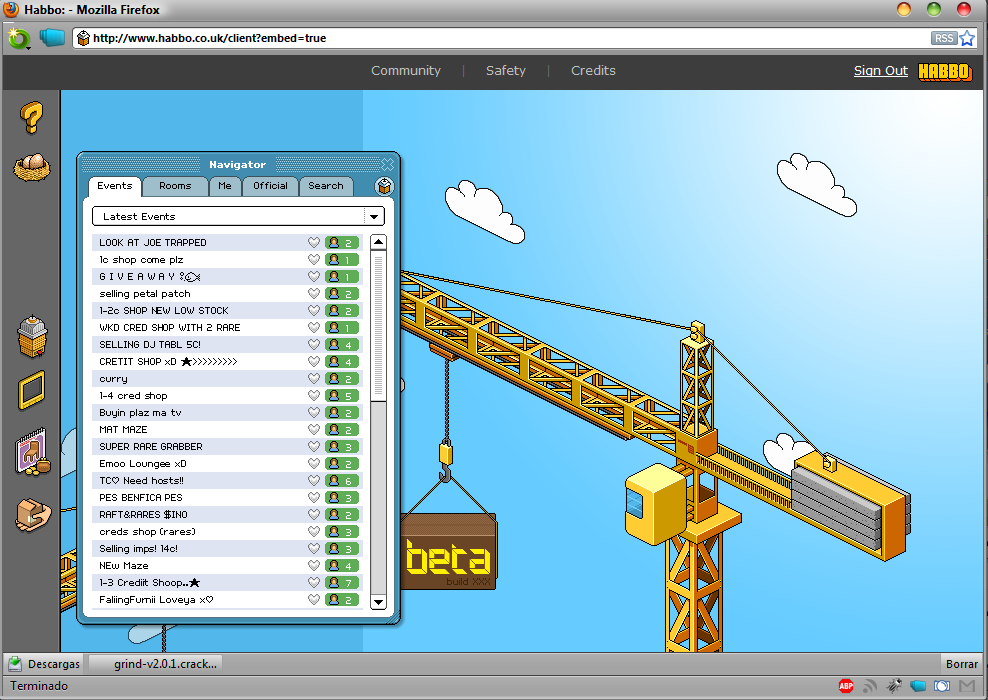Toggle heart for 'MAT MAZE' event
Screen dimensions: 988x700
pyautogui.click(x=314, y=430)
